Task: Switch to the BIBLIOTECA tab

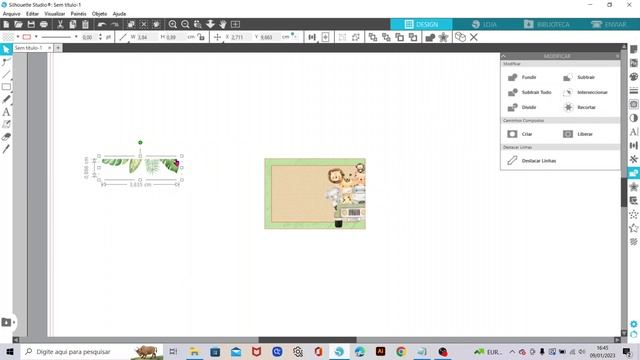Action: pos(547,24)
